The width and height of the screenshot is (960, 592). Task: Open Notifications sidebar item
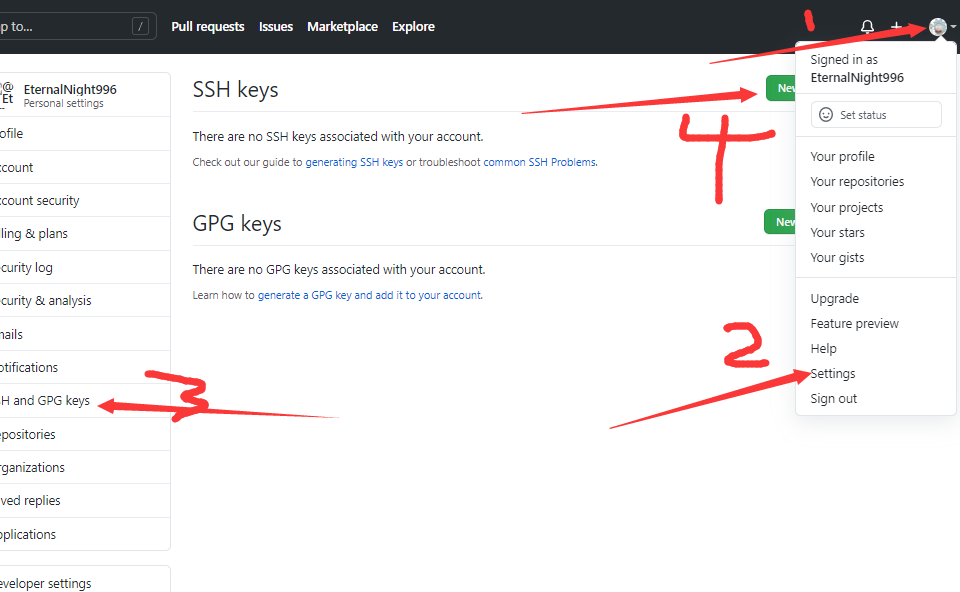pyautogui.click(x=85, y=367)
